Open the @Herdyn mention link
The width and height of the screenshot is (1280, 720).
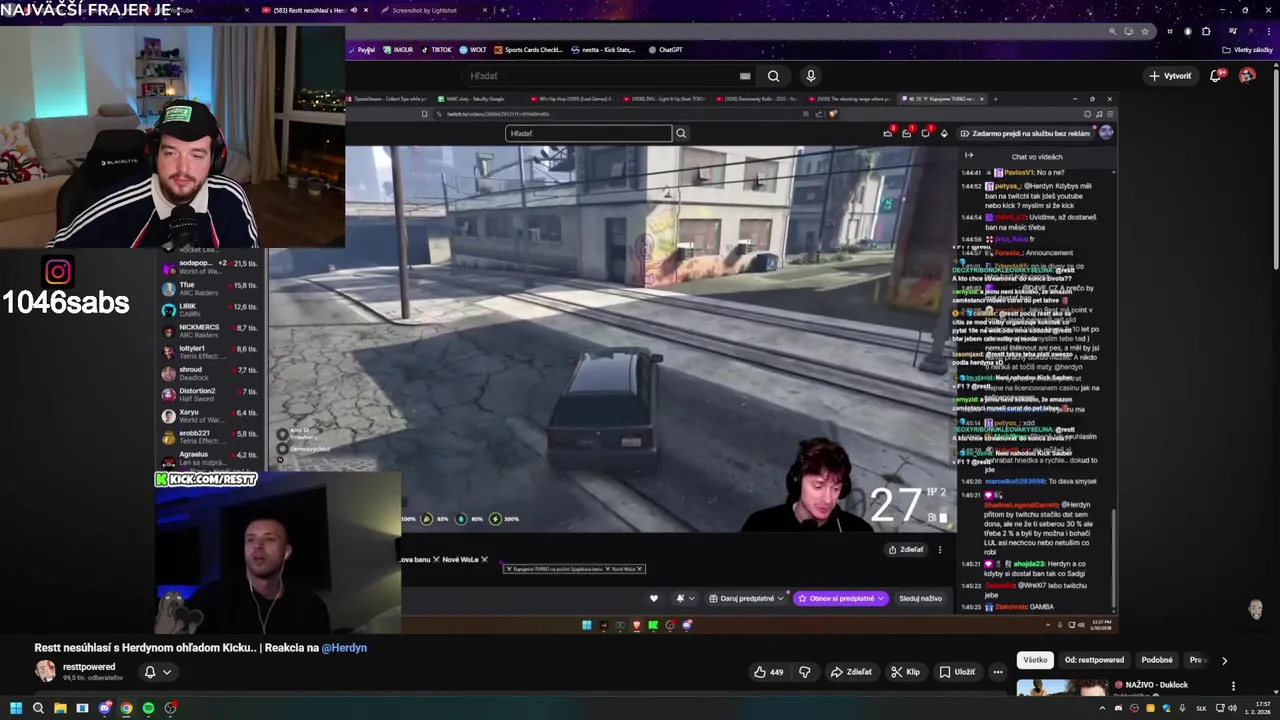pos(344,648)
